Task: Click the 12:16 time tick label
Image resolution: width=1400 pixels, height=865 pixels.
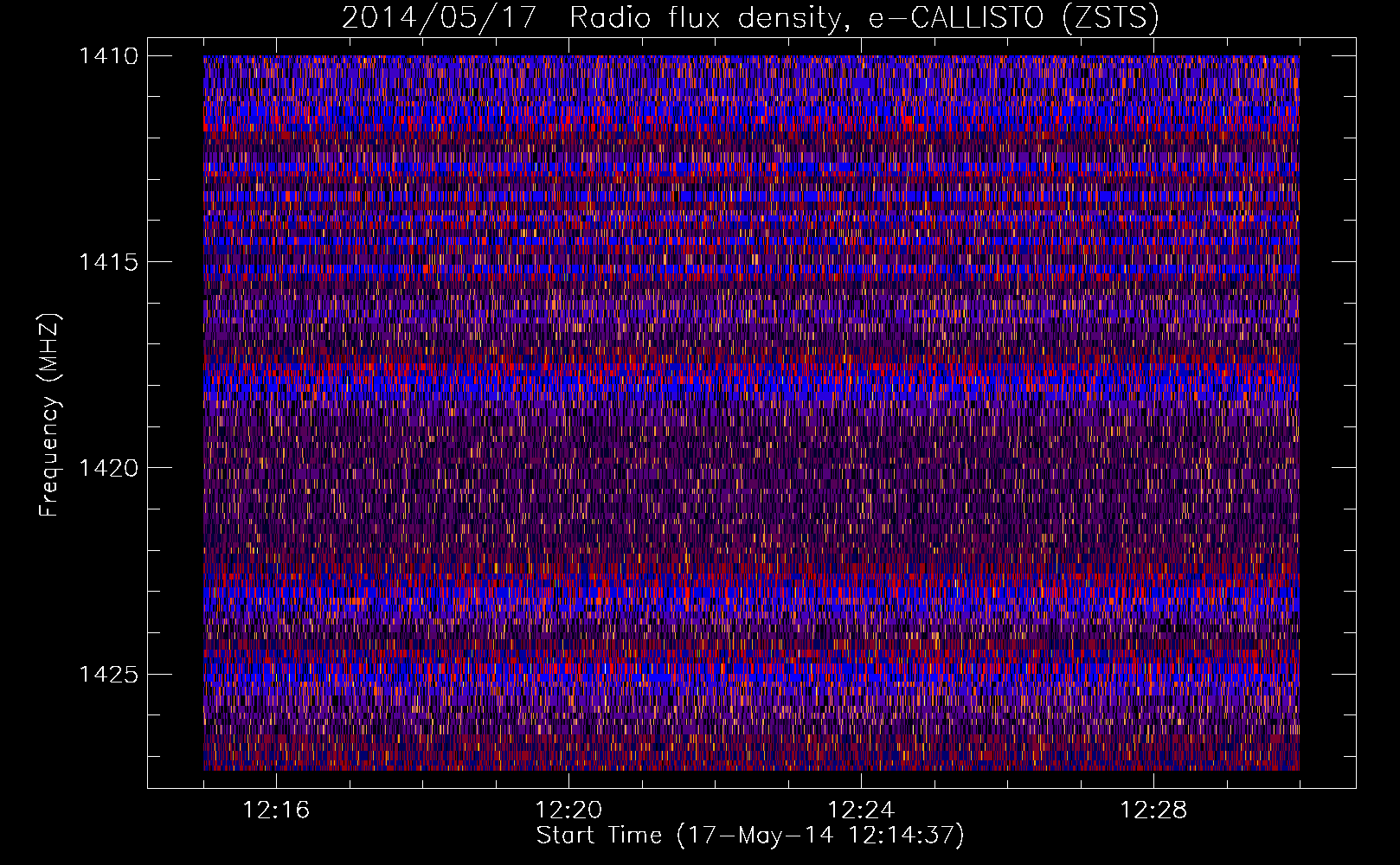Action: tap(276, 811)
